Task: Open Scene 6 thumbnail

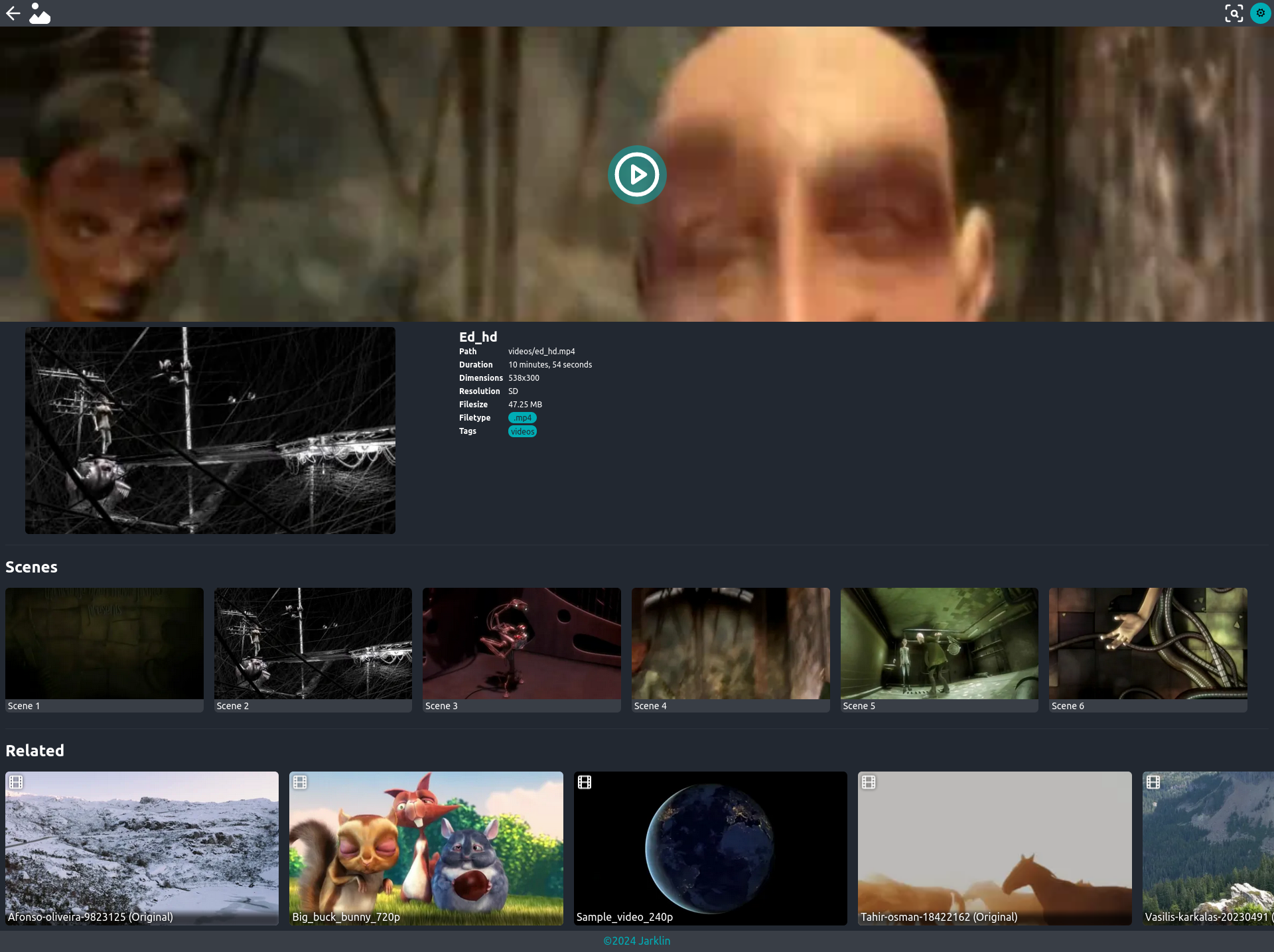Action: pos(1147,642)
